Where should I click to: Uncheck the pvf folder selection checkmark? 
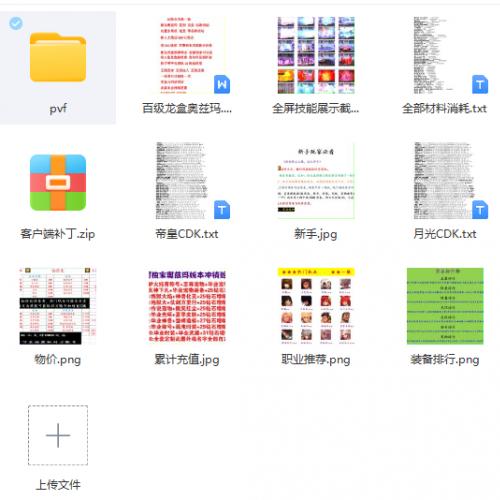tap(16, 23)
